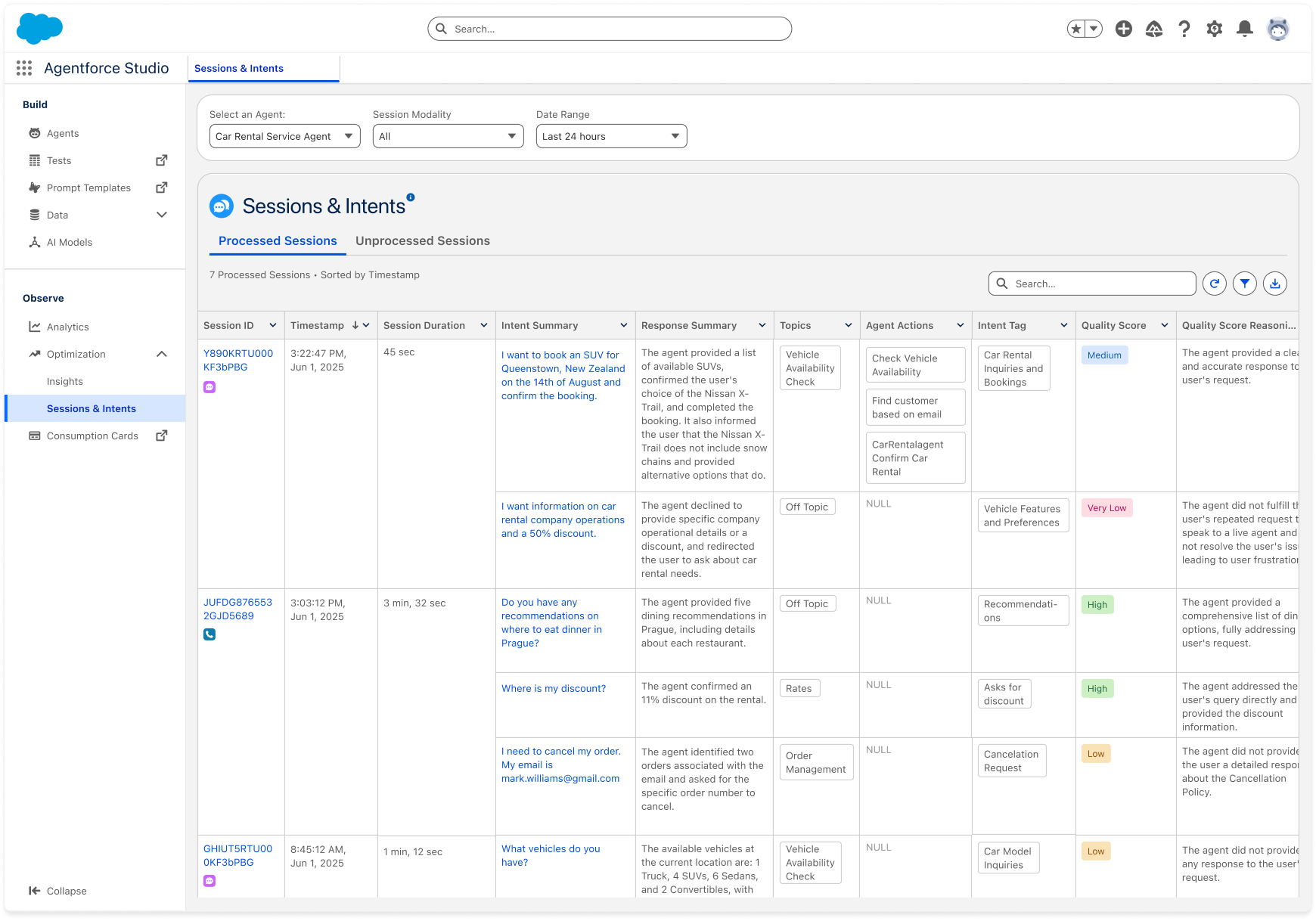Click the Very Low quality score badge
1316x921 pixels.
coord(1106,508)
